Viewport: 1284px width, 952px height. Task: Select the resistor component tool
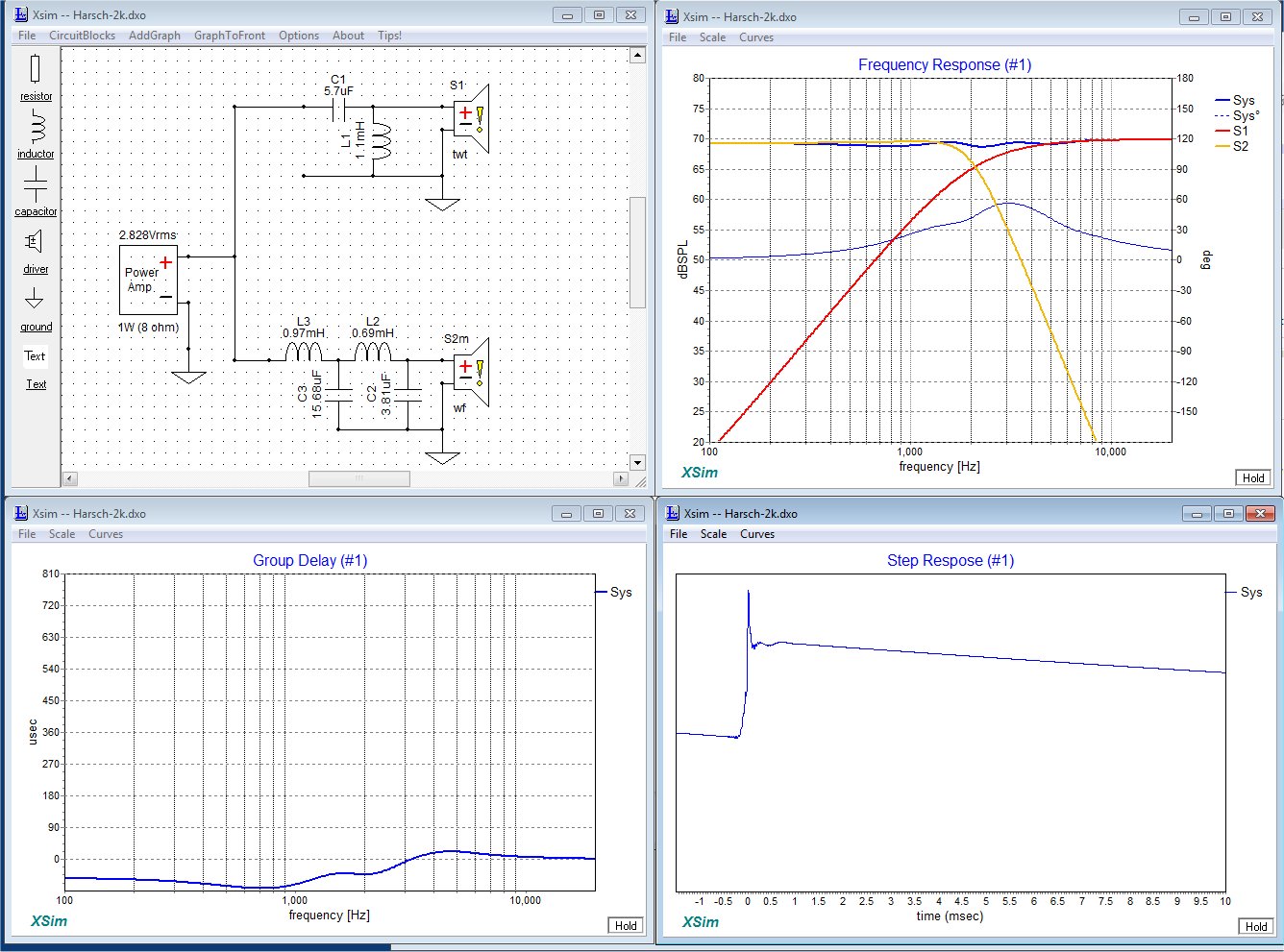[x=36, y=77]
